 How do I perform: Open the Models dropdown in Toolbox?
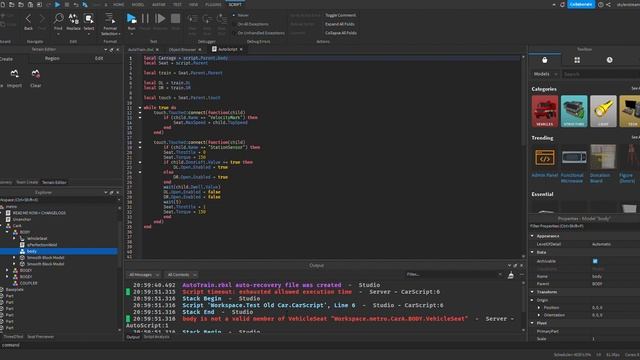click(545, 74)
